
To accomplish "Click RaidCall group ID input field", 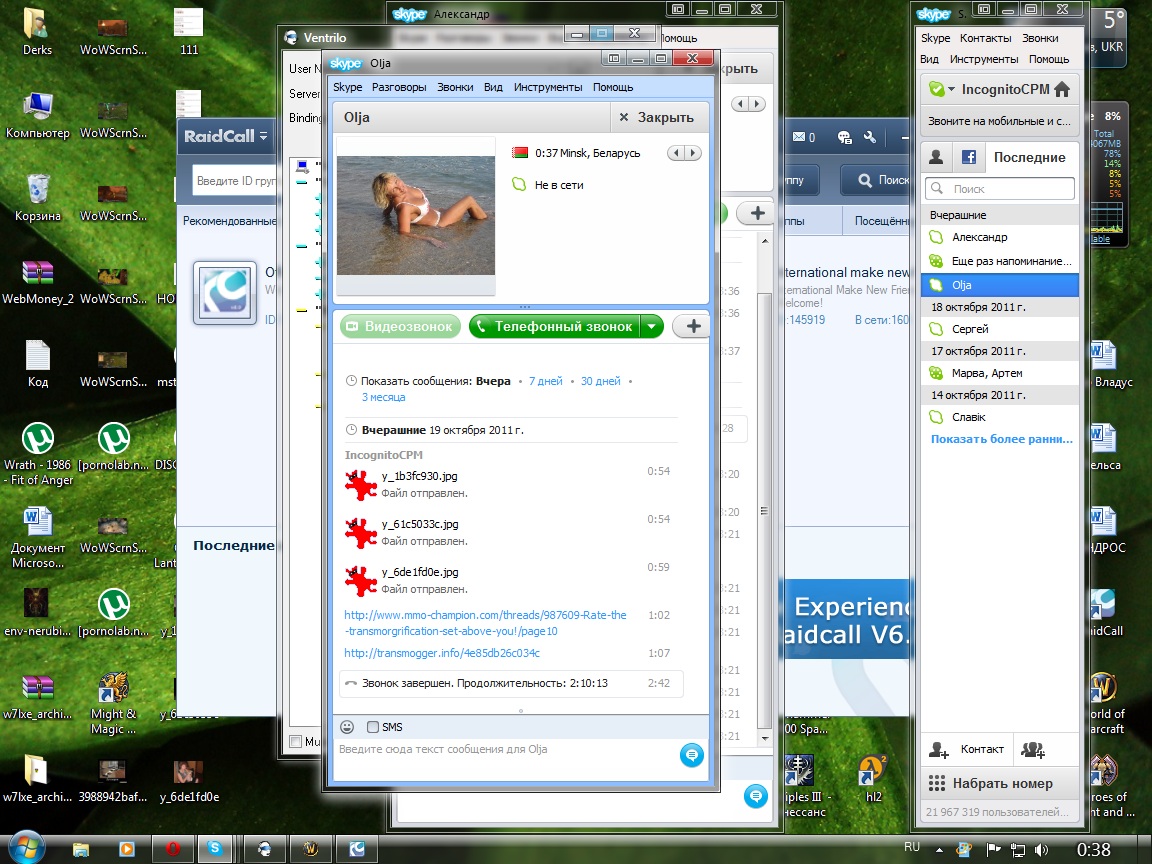I will (235, 181).
